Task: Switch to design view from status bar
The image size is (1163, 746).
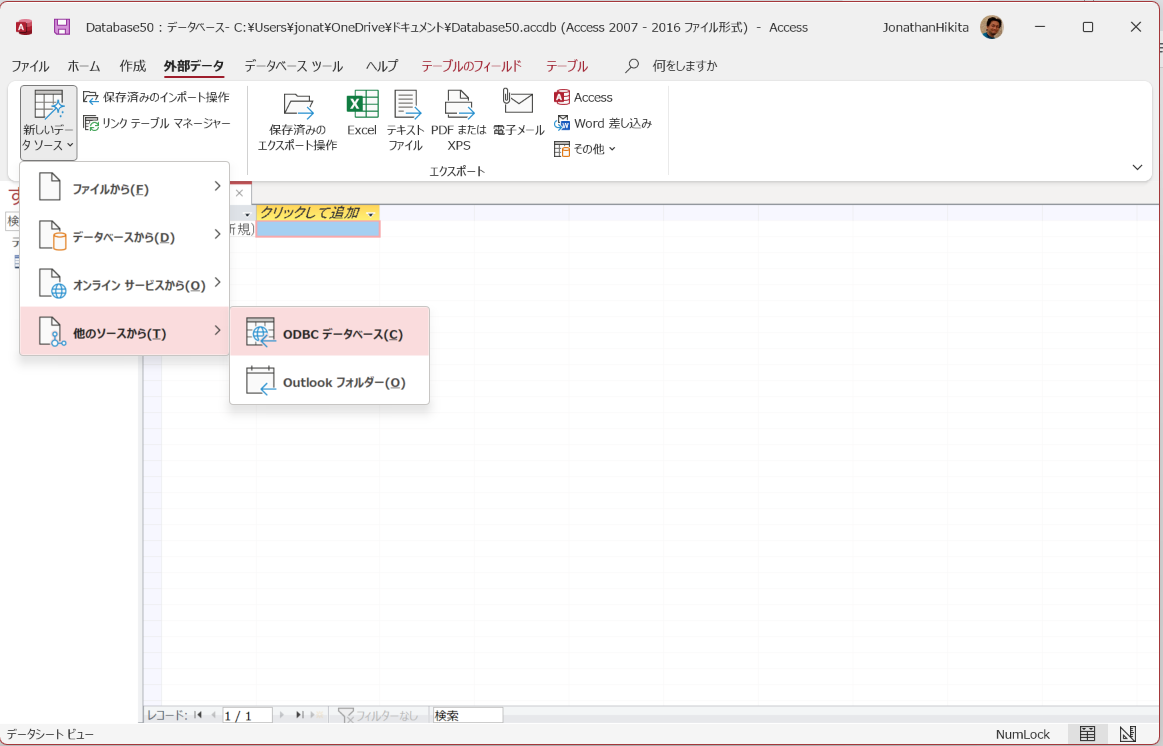Action: pos(1126,733)
